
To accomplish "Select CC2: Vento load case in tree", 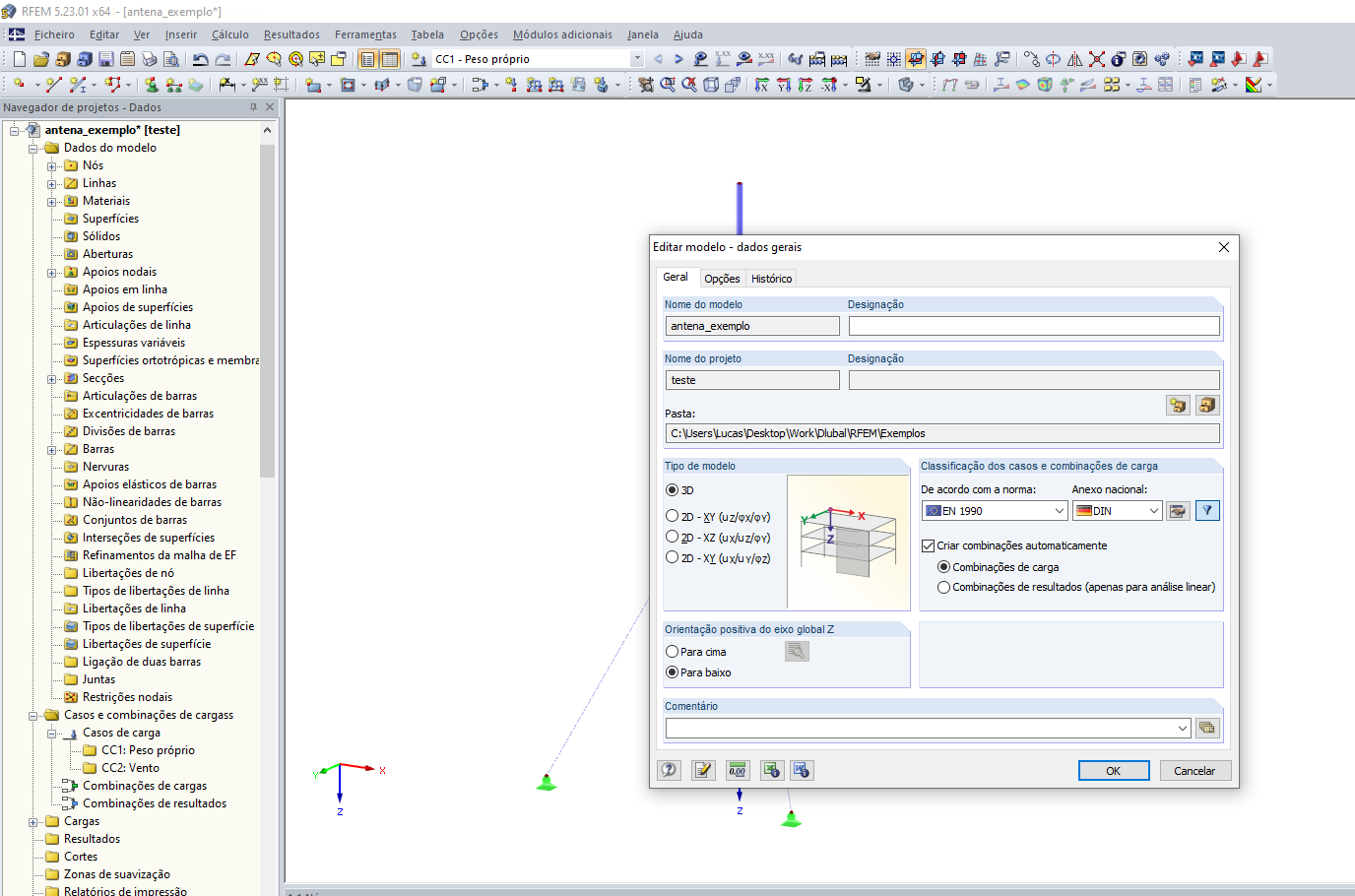I will click(130, 768).
